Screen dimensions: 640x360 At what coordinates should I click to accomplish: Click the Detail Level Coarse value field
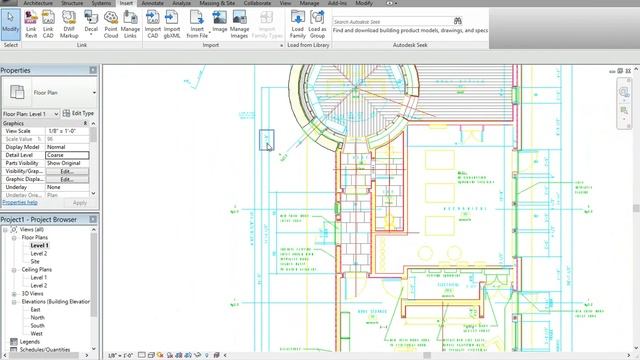tap(67, 155)
